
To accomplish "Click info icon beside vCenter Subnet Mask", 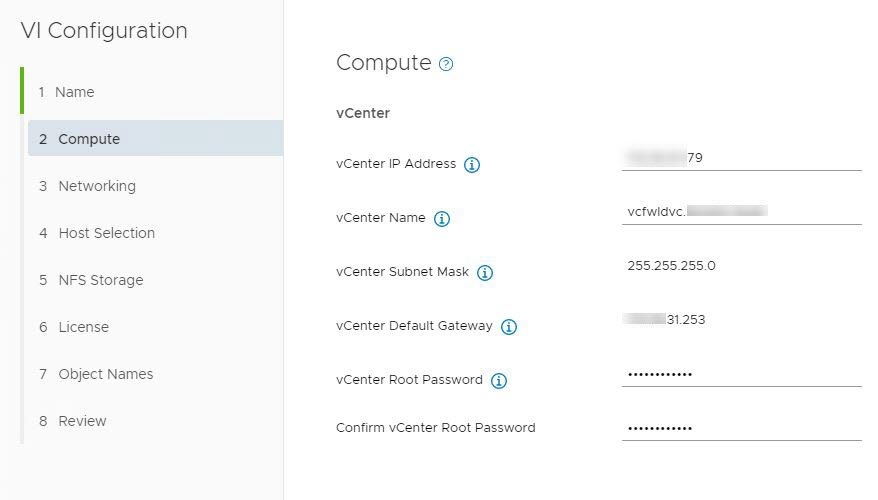I will click(485, 273).
